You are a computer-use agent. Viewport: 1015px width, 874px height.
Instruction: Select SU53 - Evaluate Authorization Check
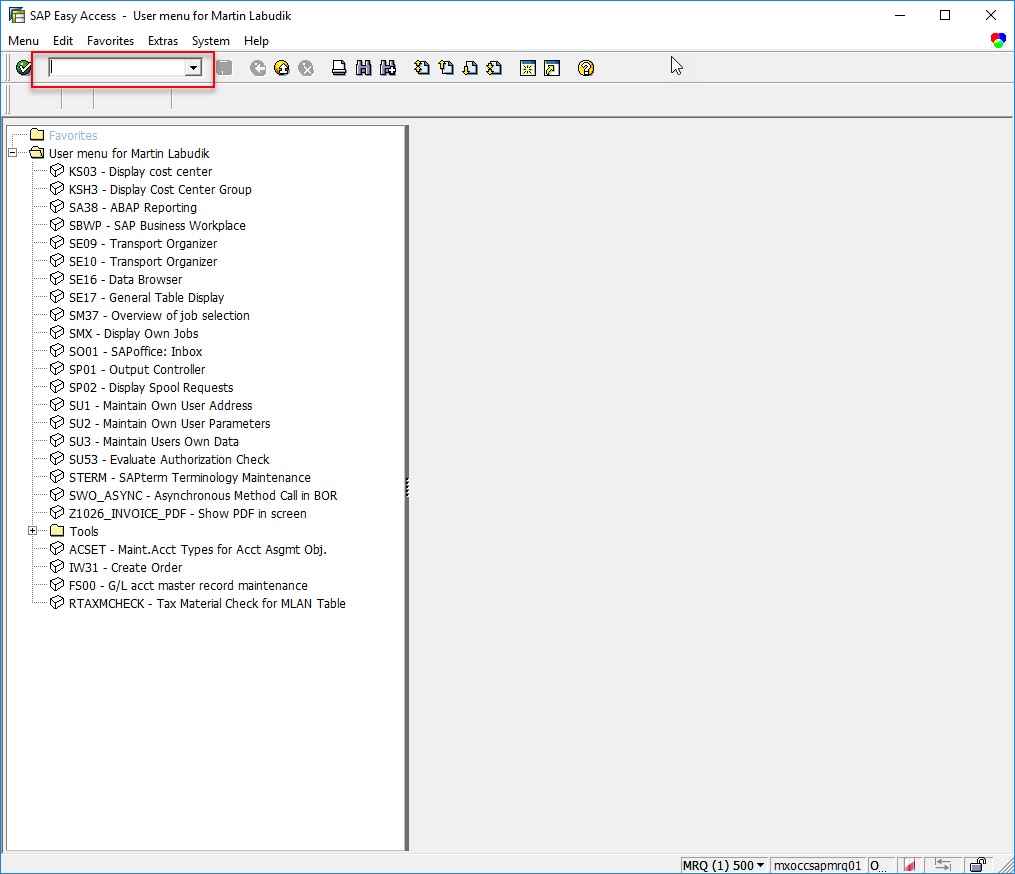(169, 460)
